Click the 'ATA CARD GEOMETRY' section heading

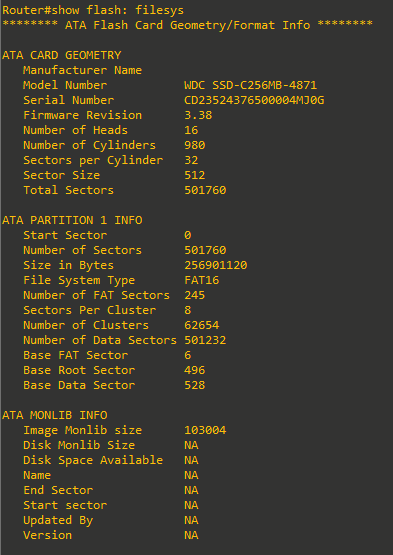62,55
